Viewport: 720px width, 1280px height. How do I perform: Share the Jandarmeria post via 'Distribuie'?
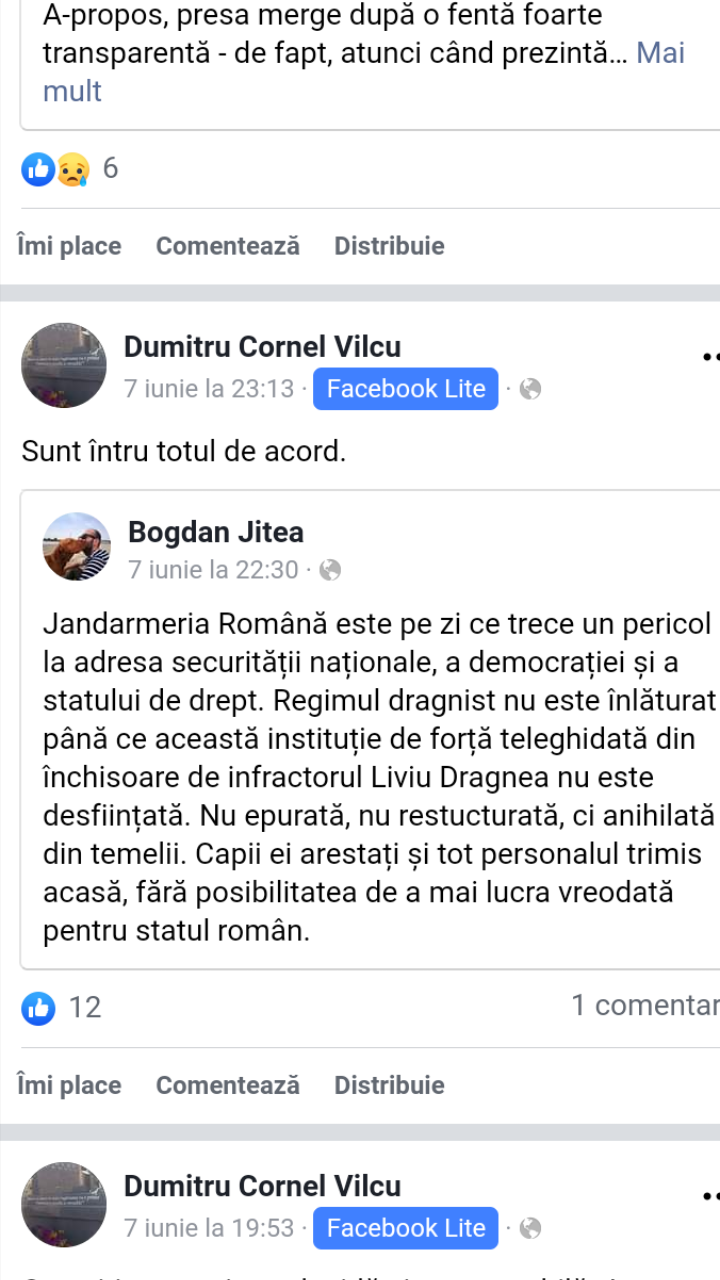click(389, 1085)
